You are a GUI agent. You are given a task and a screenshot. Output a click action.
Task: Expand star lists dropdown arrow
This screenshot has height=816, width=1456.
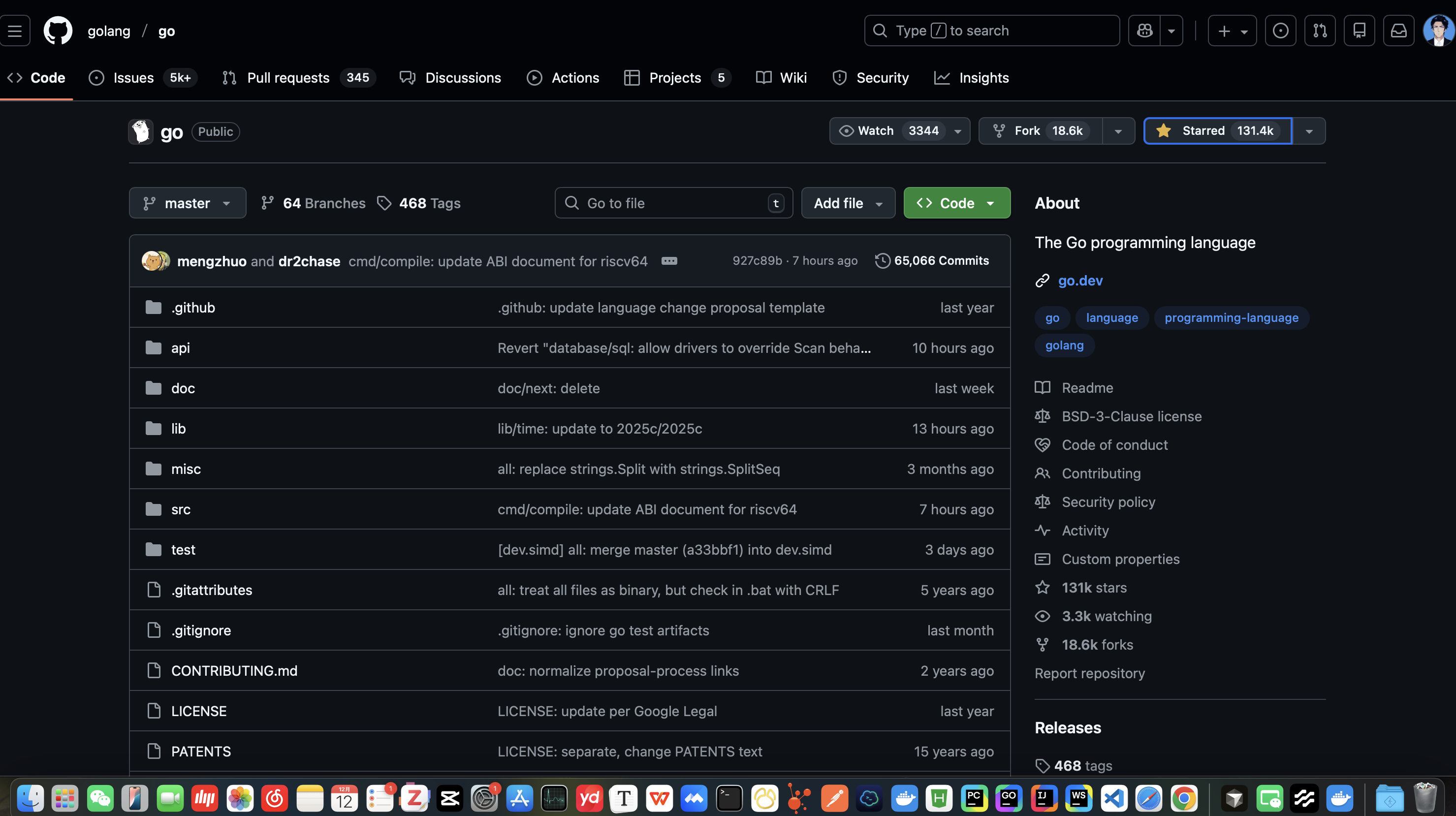pyautogui.click(x=1308, y=131)
